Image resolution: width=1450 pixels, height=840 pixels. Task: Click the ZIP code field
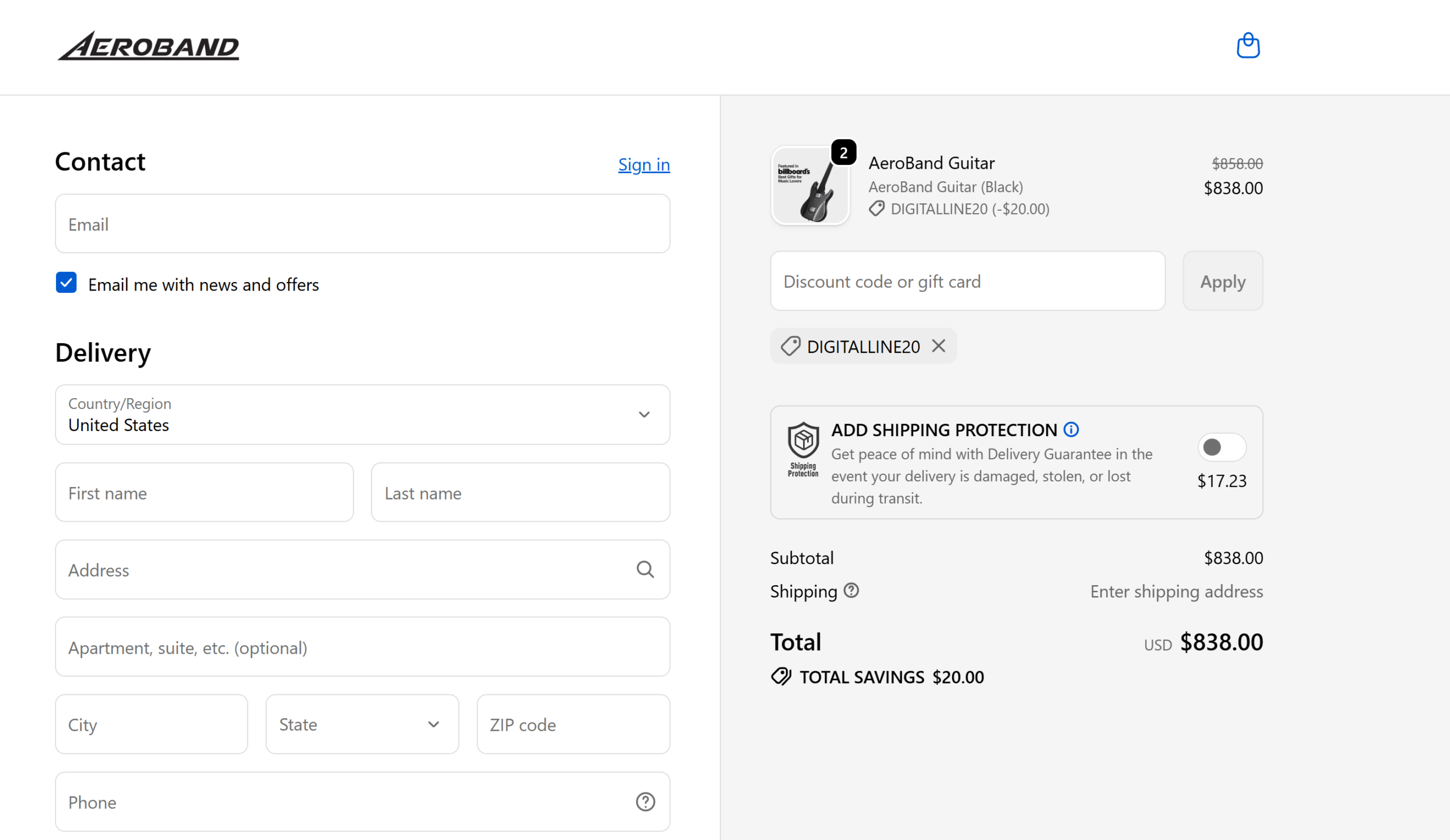point(574,724)
